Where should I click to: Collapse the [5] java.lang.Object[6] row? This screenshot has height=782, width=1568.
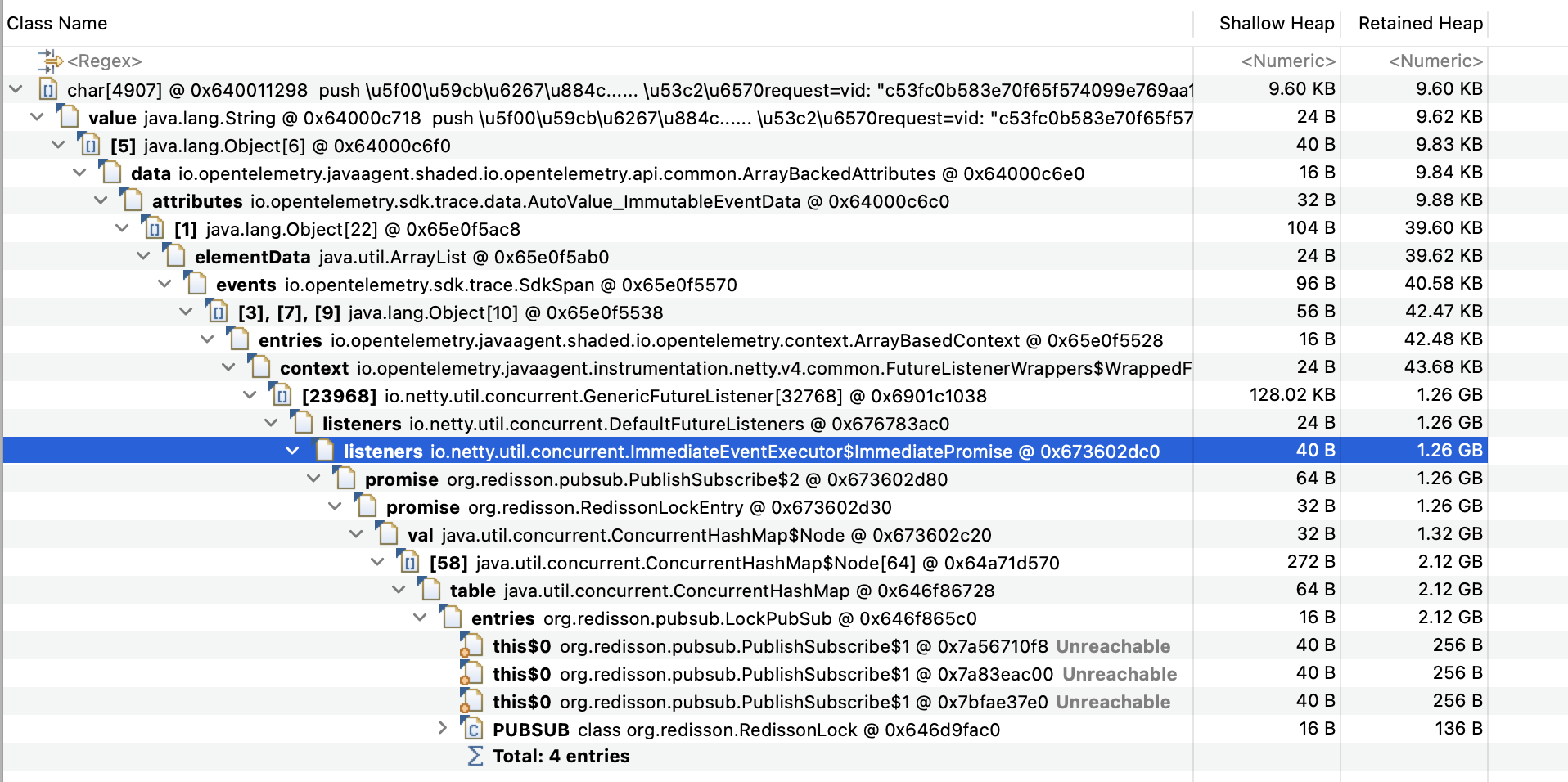58,144
